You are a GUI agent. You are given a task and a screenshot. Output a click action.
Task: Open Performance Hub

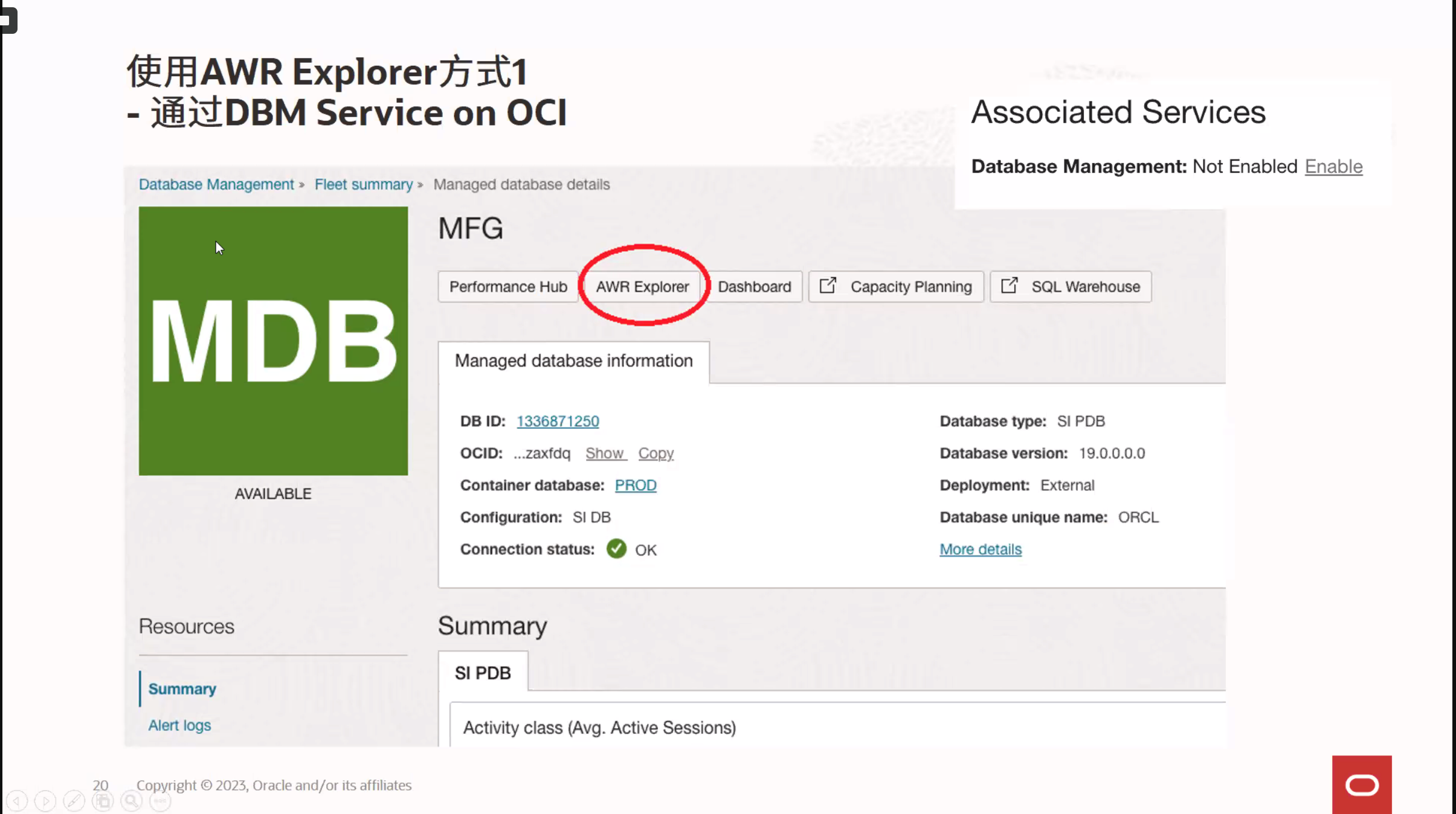508,286
